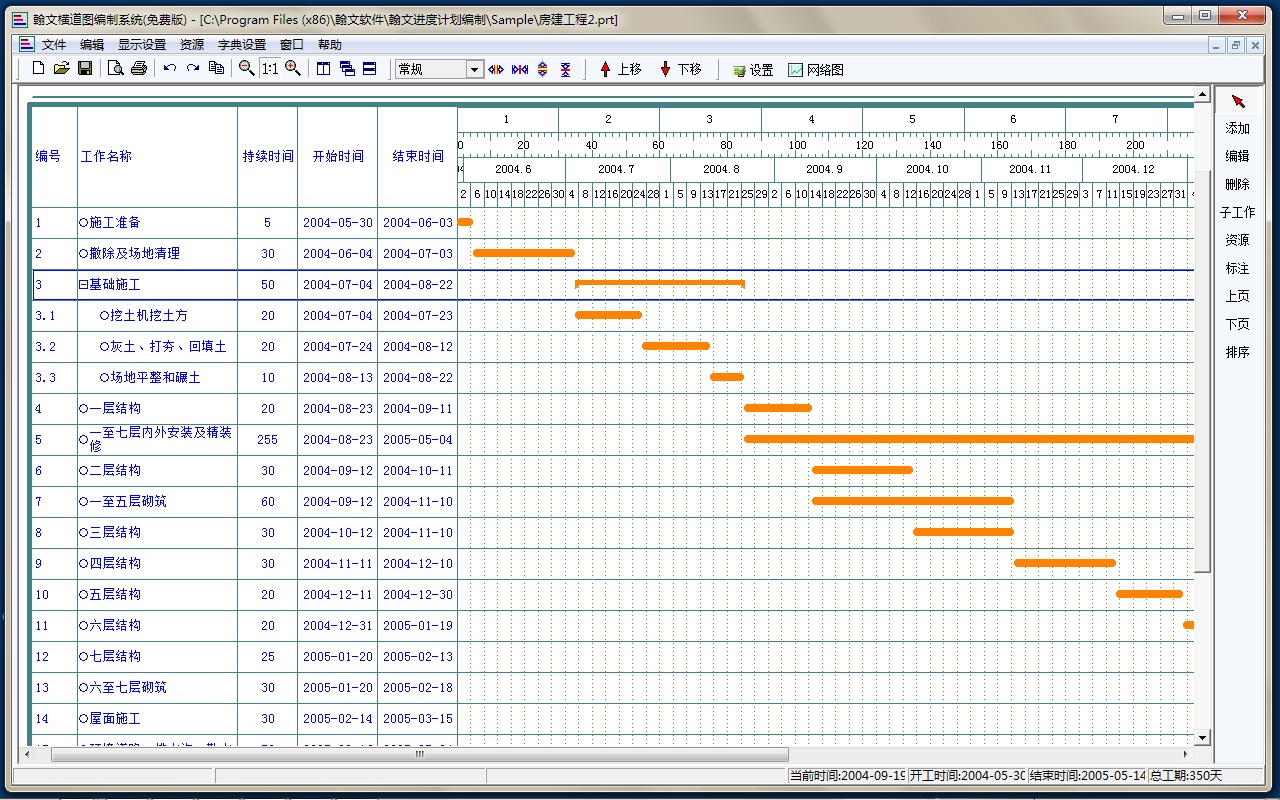Reset zoom with the 1:1 button
This screenshot has height=800, width=1280.
coord(270,69)
